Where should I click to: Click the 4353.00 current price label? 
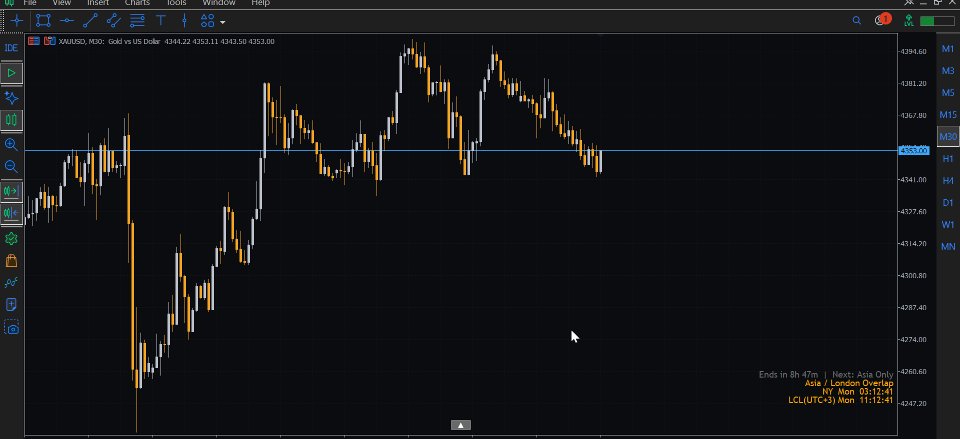(913, 150)
